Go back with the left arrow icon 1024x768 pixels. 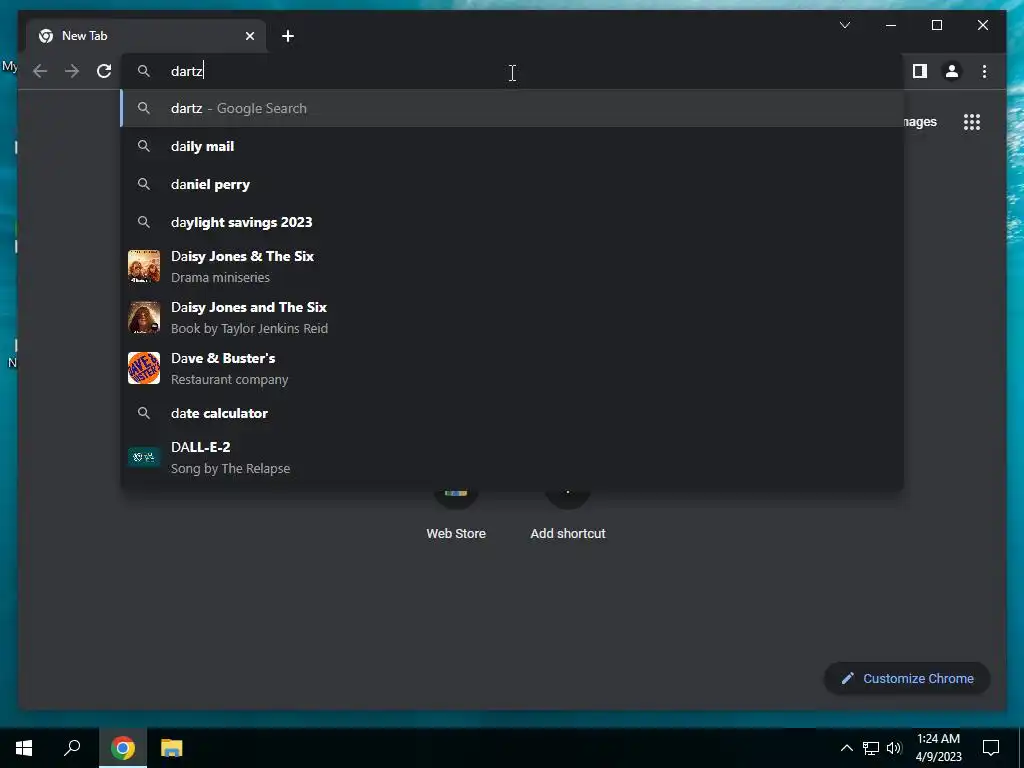point(40,71)
